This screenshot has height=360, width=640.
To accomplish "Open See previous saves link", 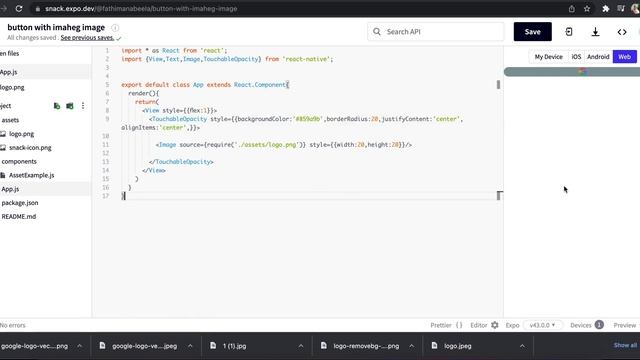I will (x=87, y=38).
